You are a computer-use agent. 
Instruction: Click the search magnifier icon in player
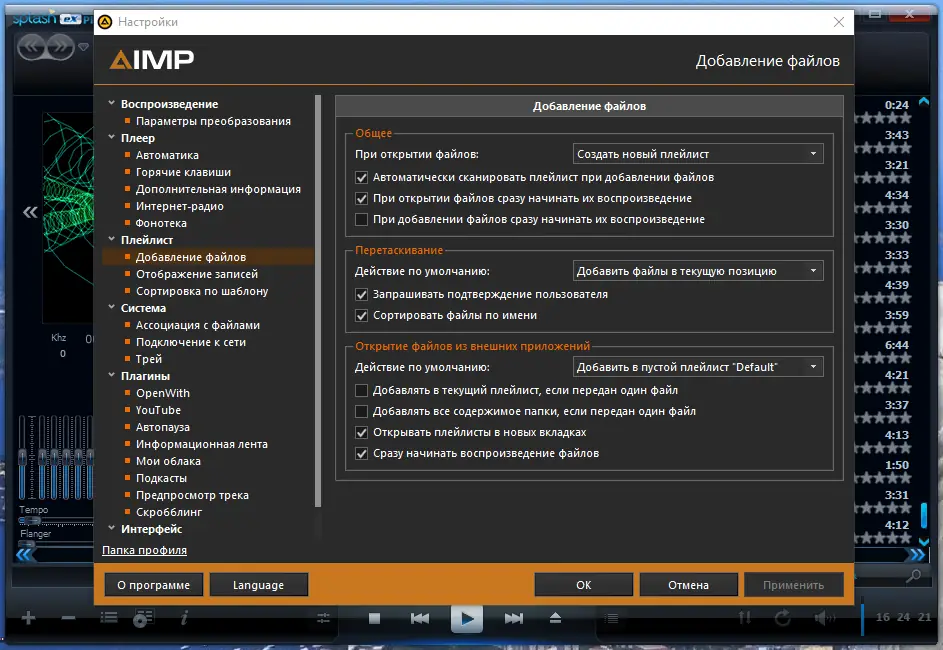pos(914,576)
